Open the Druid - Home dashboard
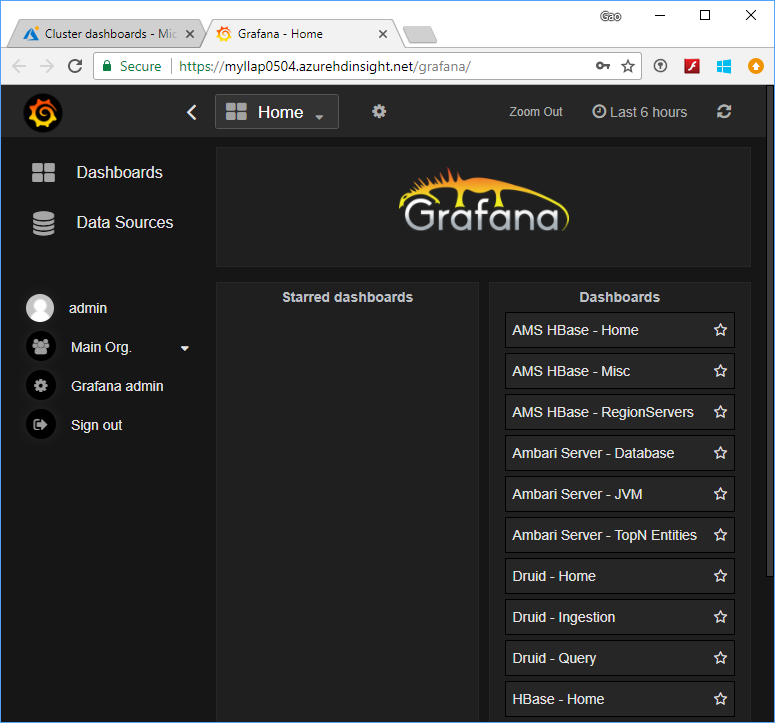Image resolution: width=775 pixels, height=723 pixels. (x=554, y=576)
